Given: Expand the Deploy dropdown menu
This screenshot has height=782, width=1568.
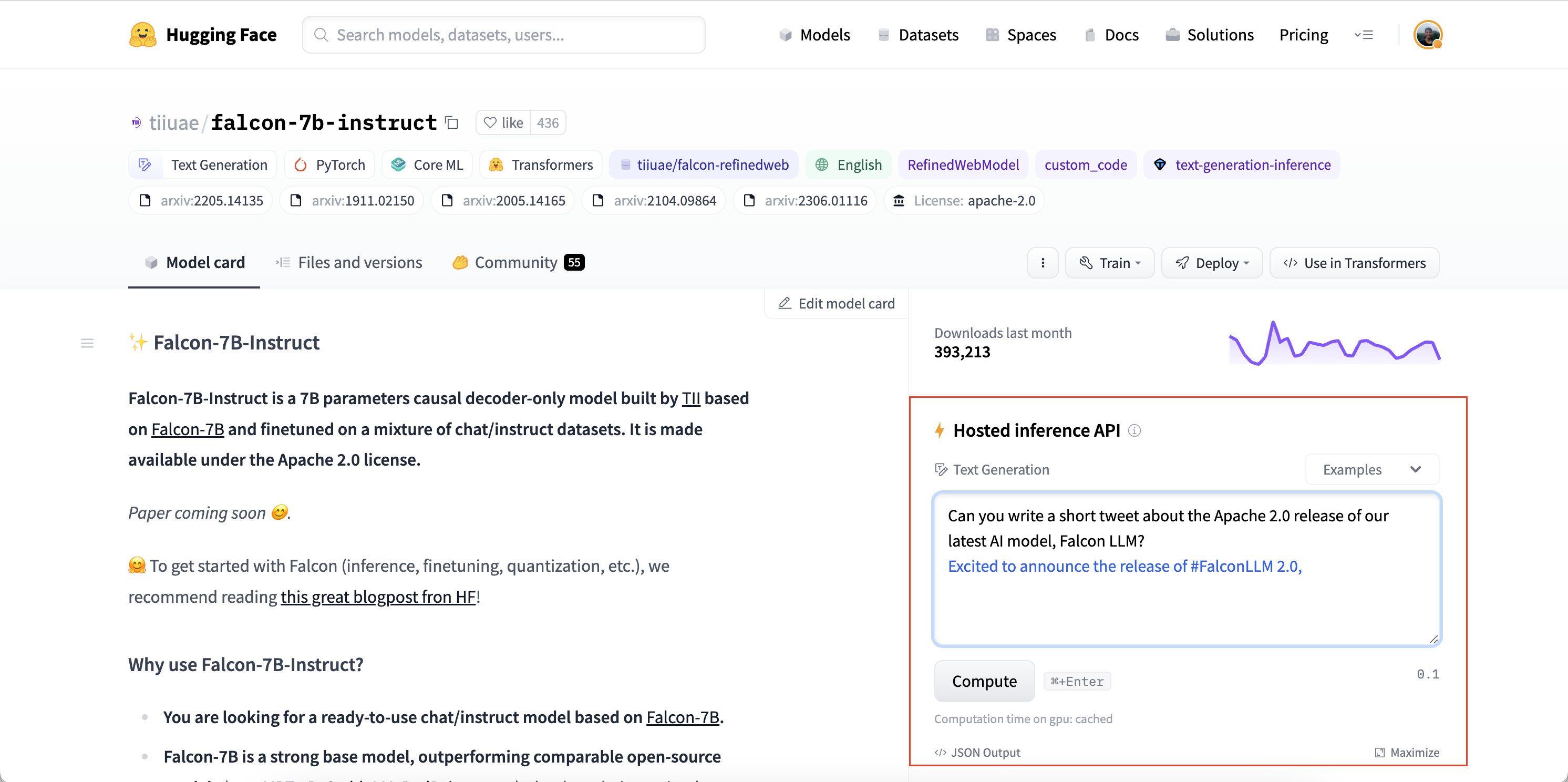Looking at the screenshot, I should point(1213,262).
